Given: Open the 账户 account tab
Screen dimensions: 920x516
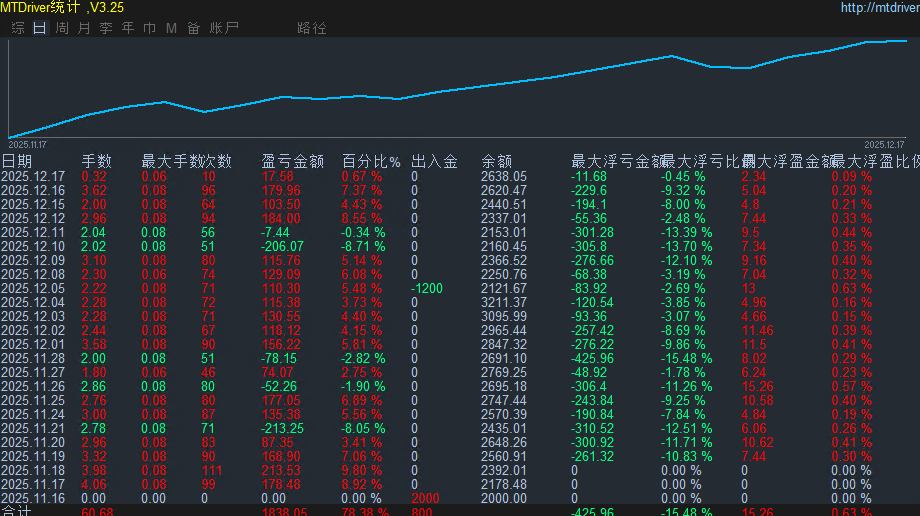Looking at the screenshot, I should [224, 28].
